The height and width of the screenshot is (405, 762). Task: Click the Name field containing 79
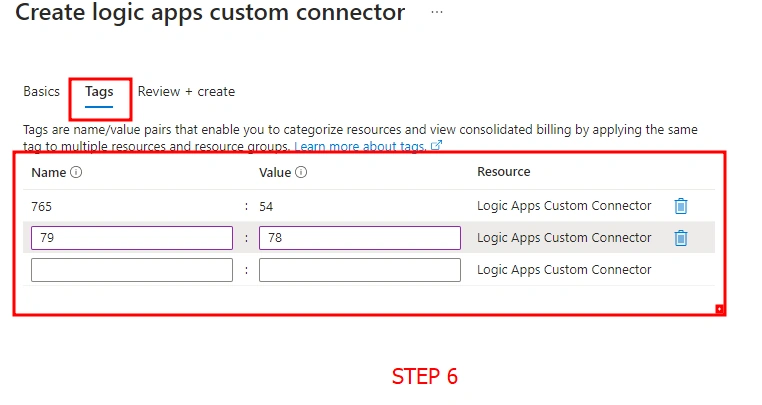coord(132,238)
